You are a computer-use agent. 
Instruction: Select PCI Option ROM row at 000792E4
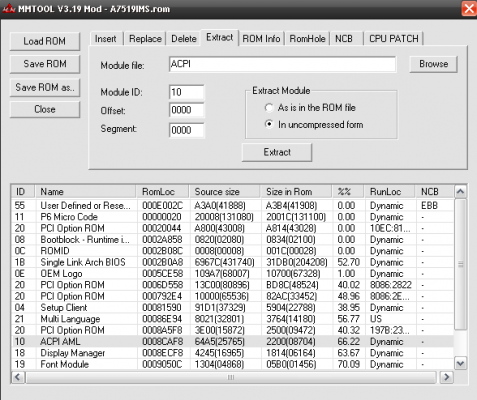[233, 296]
